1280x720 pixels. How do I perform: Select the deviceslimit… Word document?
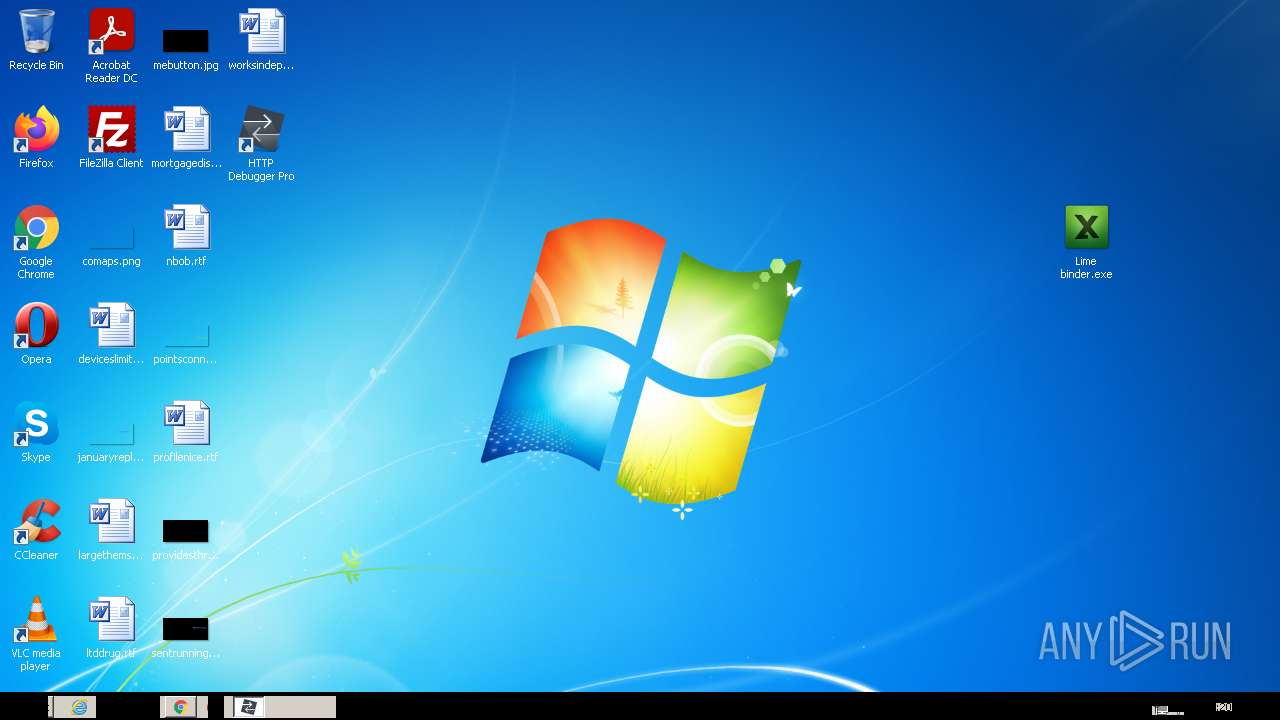[x=111, y=334]
